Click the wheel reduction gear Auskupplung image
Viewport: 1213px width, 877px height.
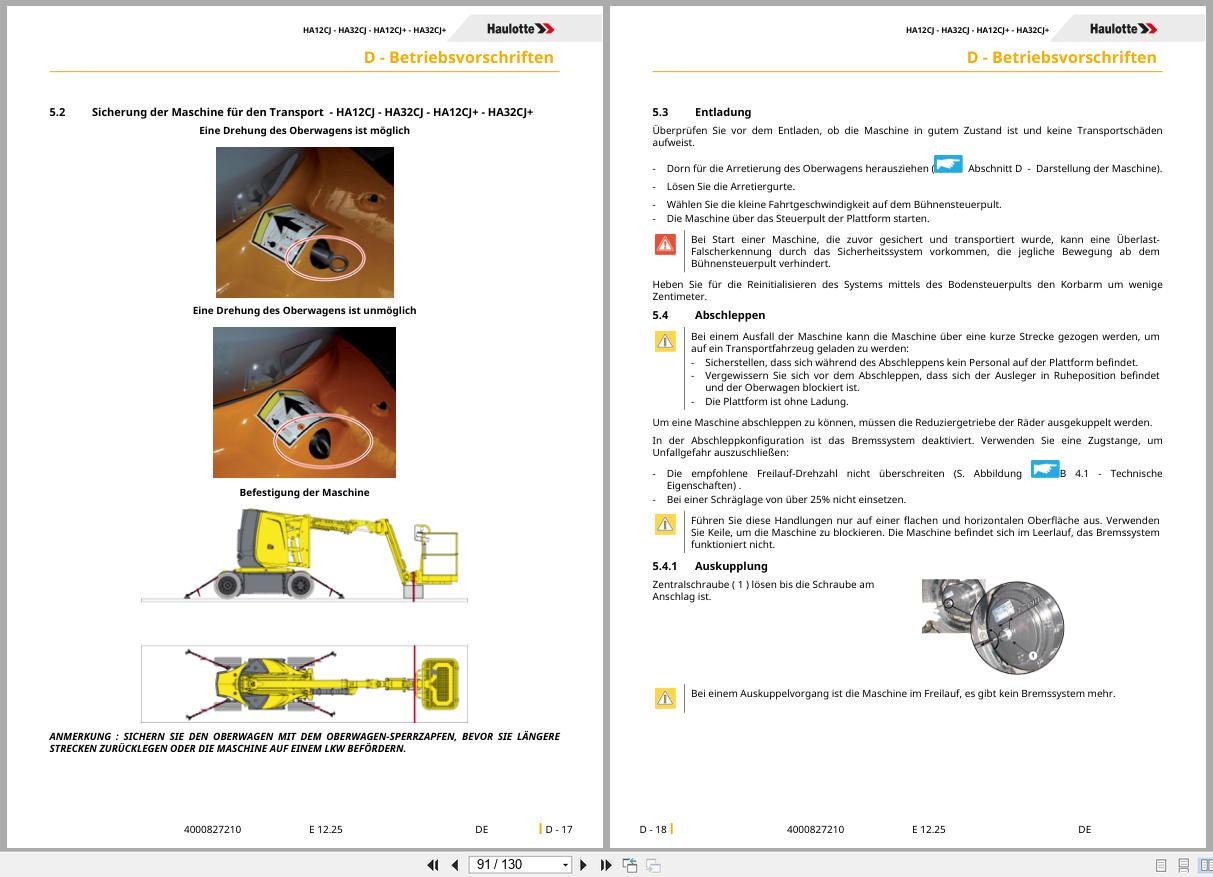[x=993, y=627]
